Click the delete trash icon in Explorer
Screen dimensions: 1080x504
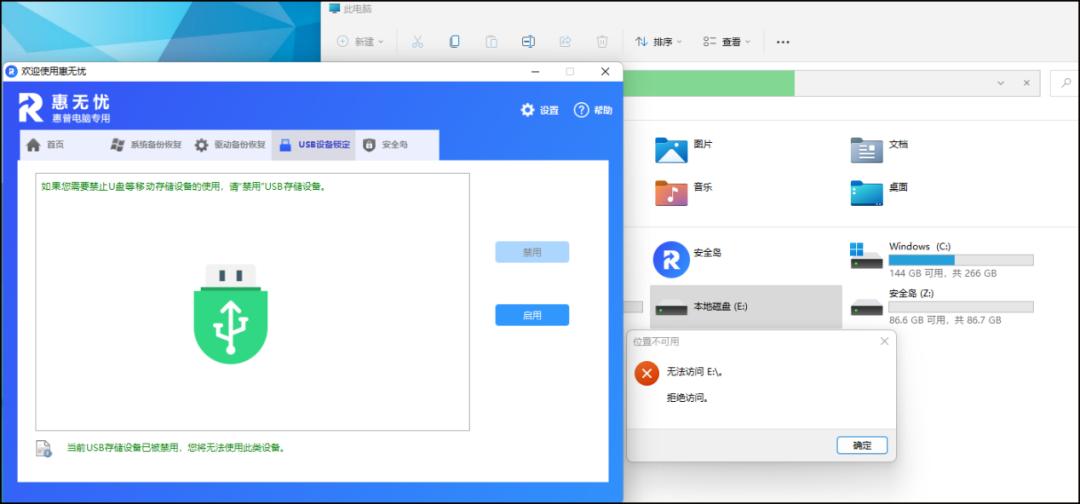point(602,42)
